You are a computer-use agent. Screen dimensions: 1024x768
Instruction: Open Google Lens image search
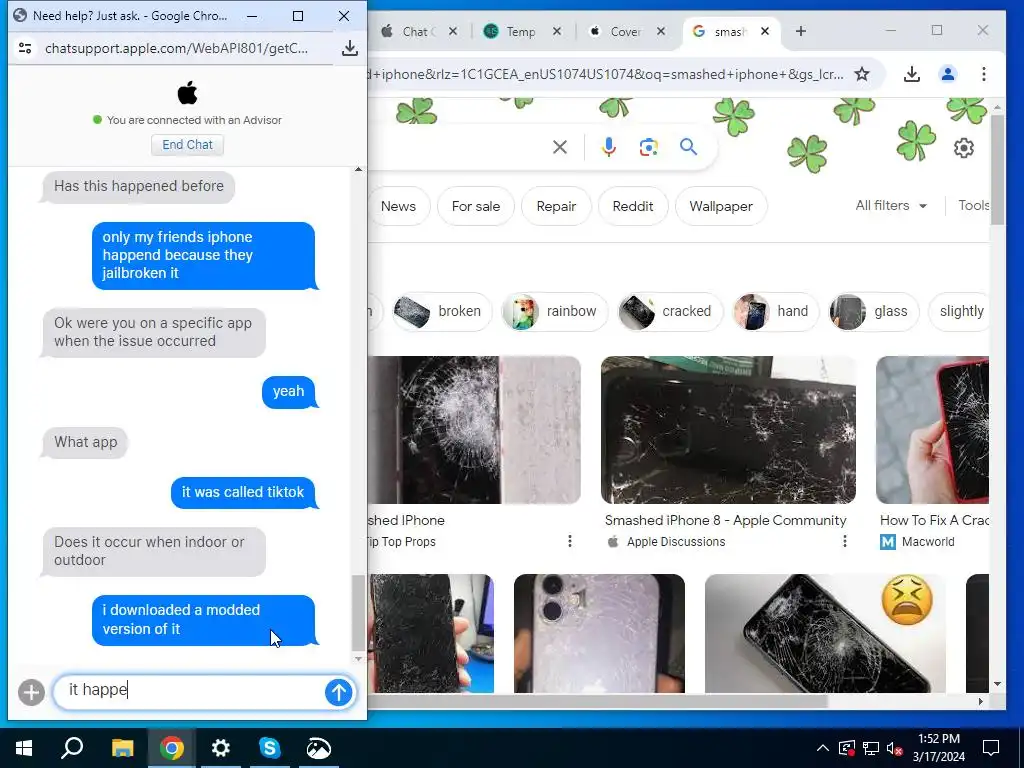(x=648, y=147)
